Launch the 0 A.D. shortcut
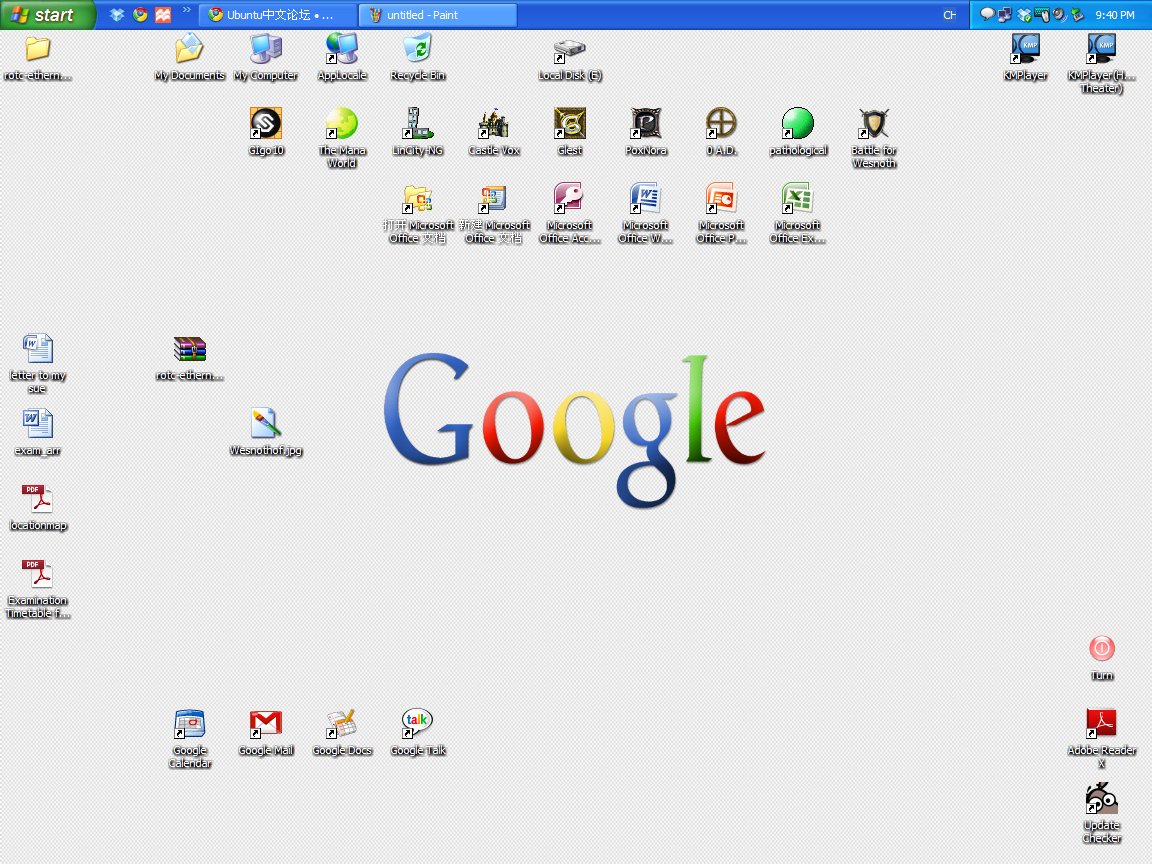The width and height of the screenshot is (1152, 864). (721, 123)
